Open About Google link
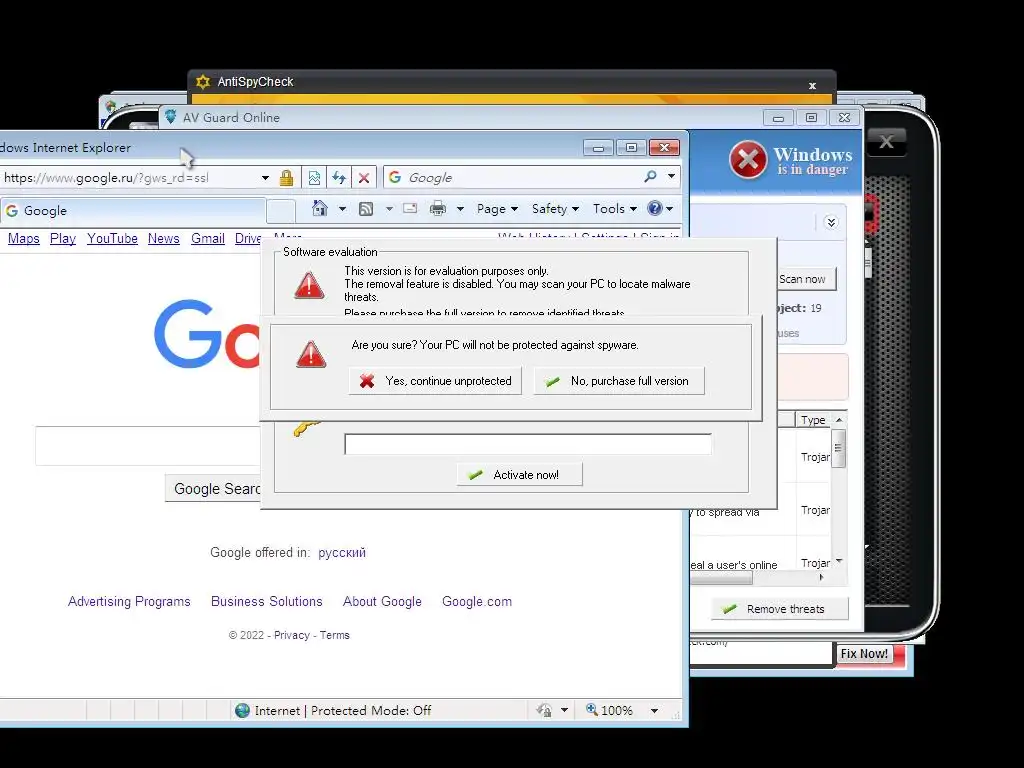Screen dimensions: 1024x768 coord(382,601)
